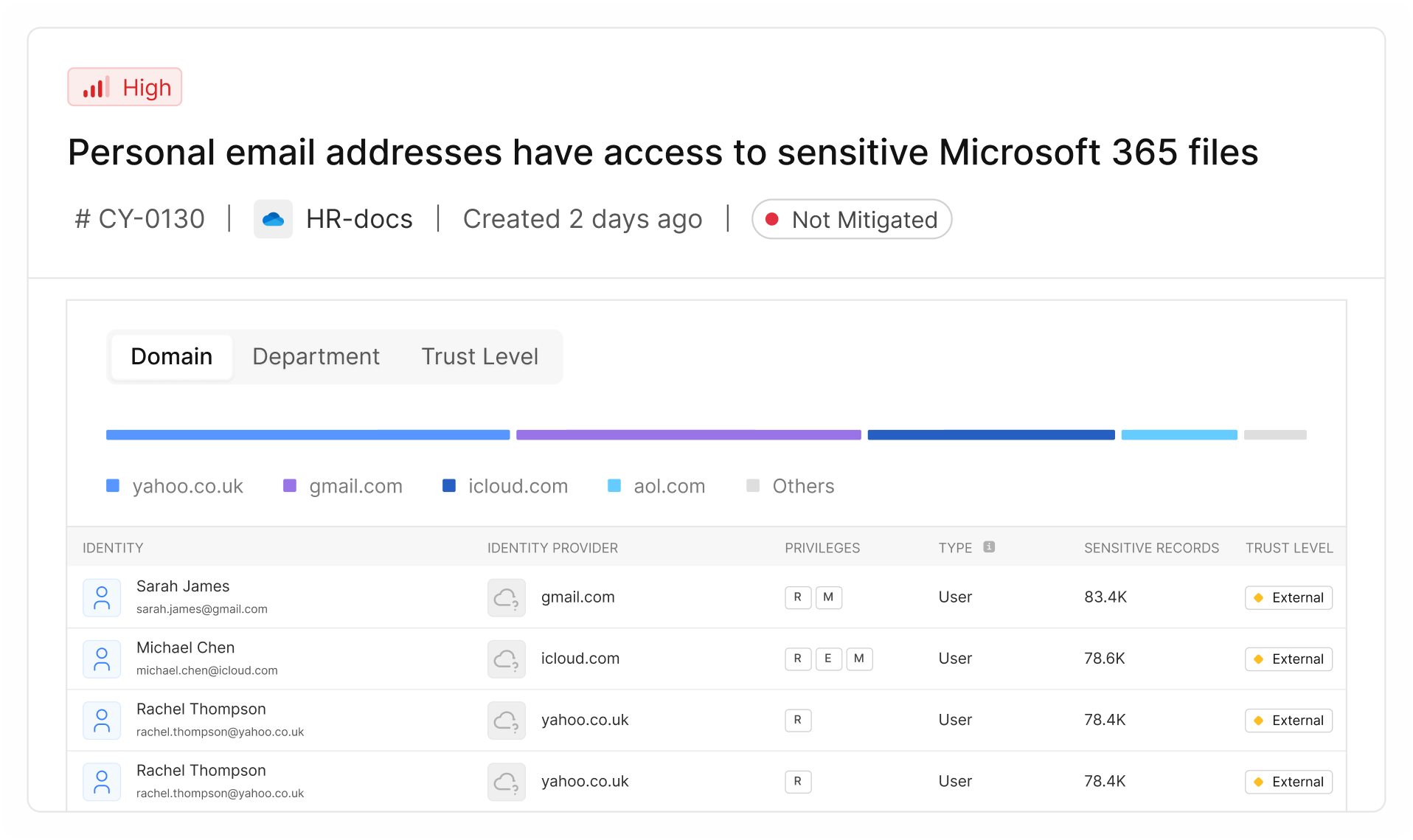Click the R privilege badge in Michael Chen row

[798, 659]
